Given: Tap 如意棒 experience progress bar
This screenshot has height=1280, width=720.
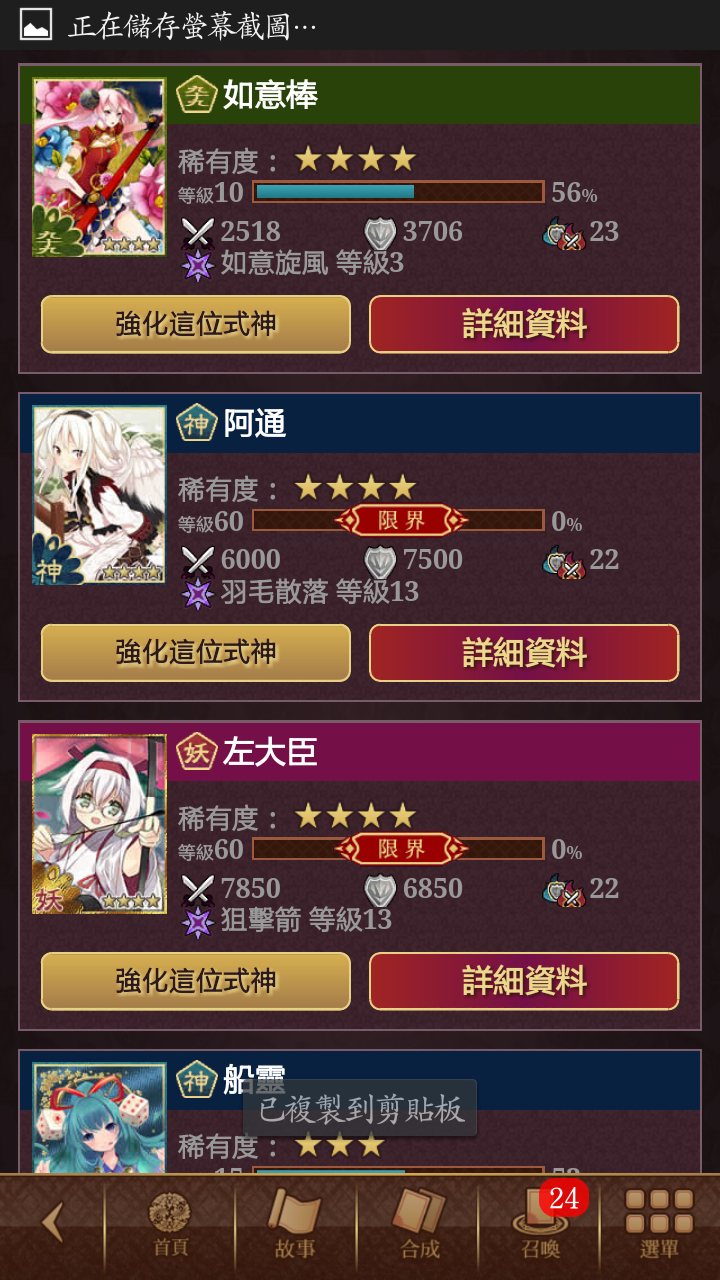Looking at the screenshot, I should [x=398, y=192].
